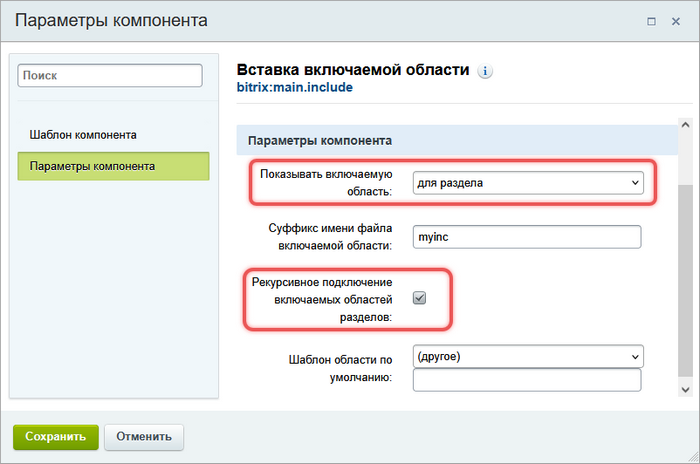Viewport: 700px width, 464px height.
Task: Click the suffix field containing myinc
Action: pyautogui.click(x=525, y=236)
